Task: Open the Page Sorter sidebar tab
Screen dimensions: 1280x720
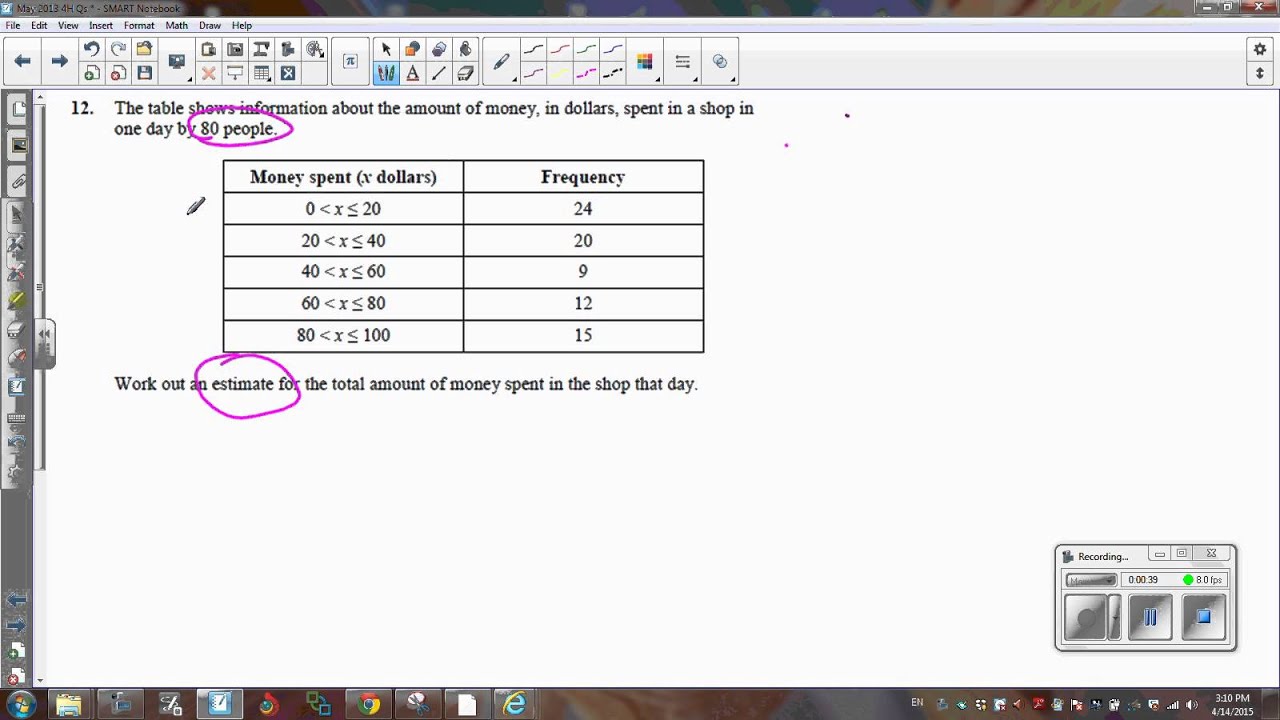Action: [x=18, y=109]
